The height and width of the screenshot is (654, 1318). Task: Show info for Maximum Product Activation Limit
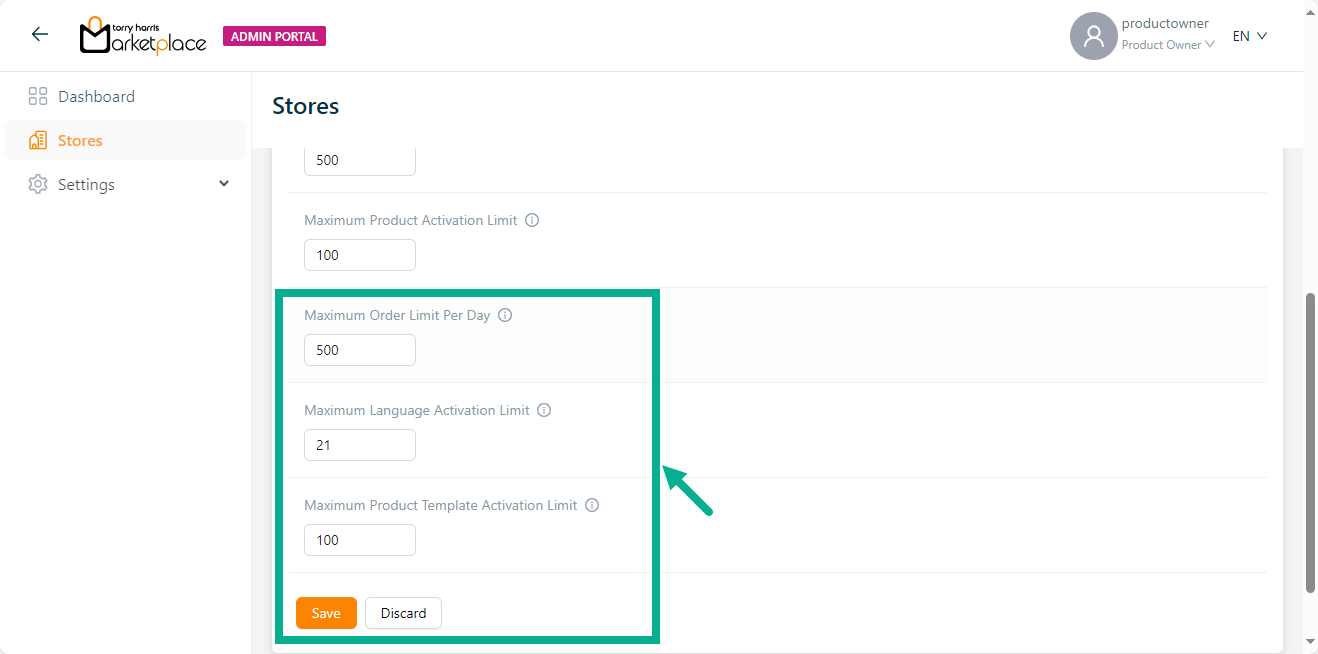[532, 220]
